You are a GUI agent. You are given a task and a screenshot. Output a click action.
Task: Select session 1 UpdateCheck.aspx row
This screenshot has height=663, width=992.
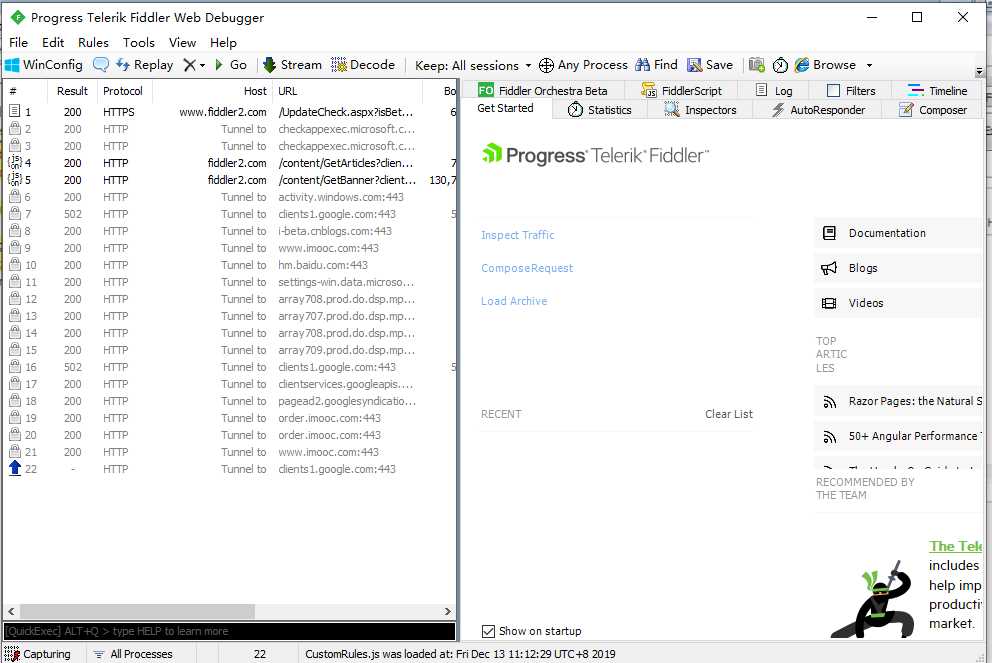pos(229,112)
